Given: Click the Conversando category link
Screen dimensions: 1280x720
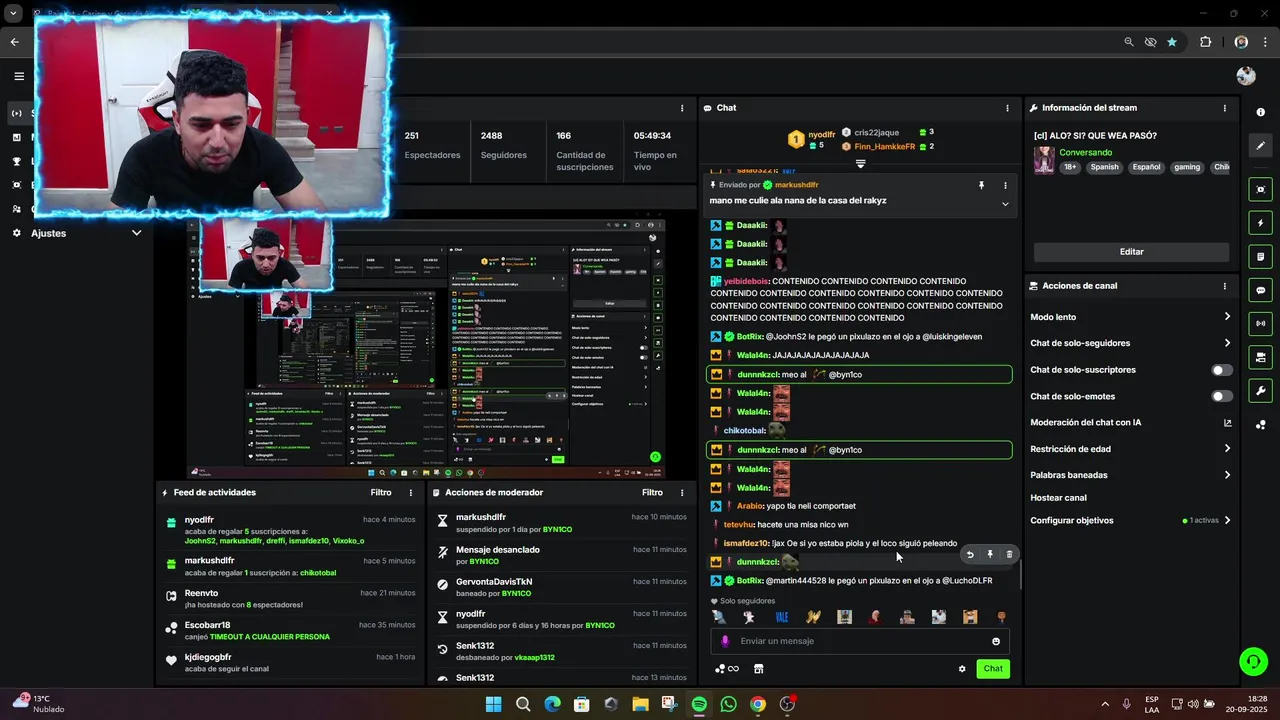Looking at the screenshot, I should (1085, 152).
